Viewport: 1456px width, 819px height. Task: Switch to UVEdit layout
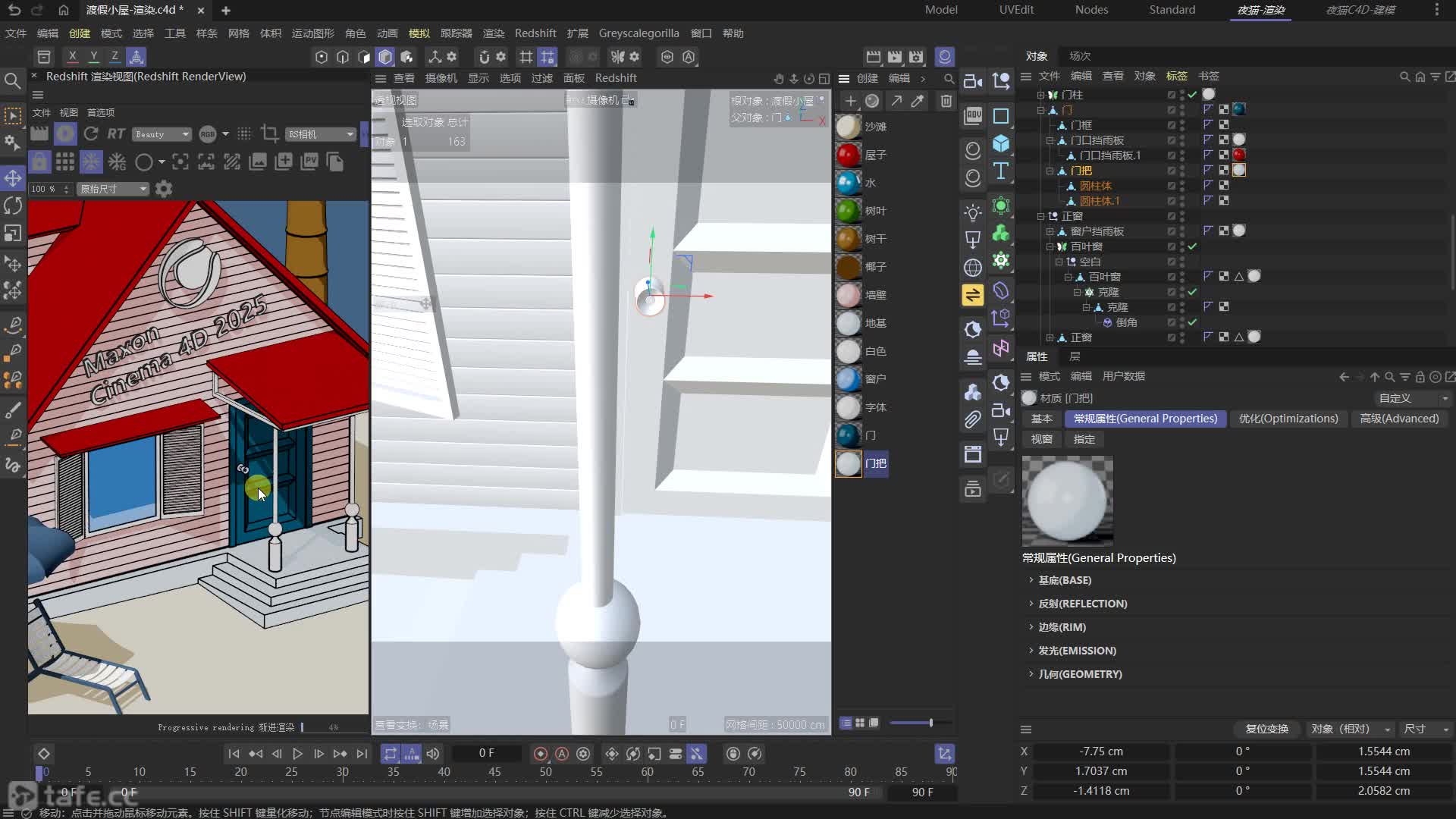pyautogui.click(x=1016, y=10)
